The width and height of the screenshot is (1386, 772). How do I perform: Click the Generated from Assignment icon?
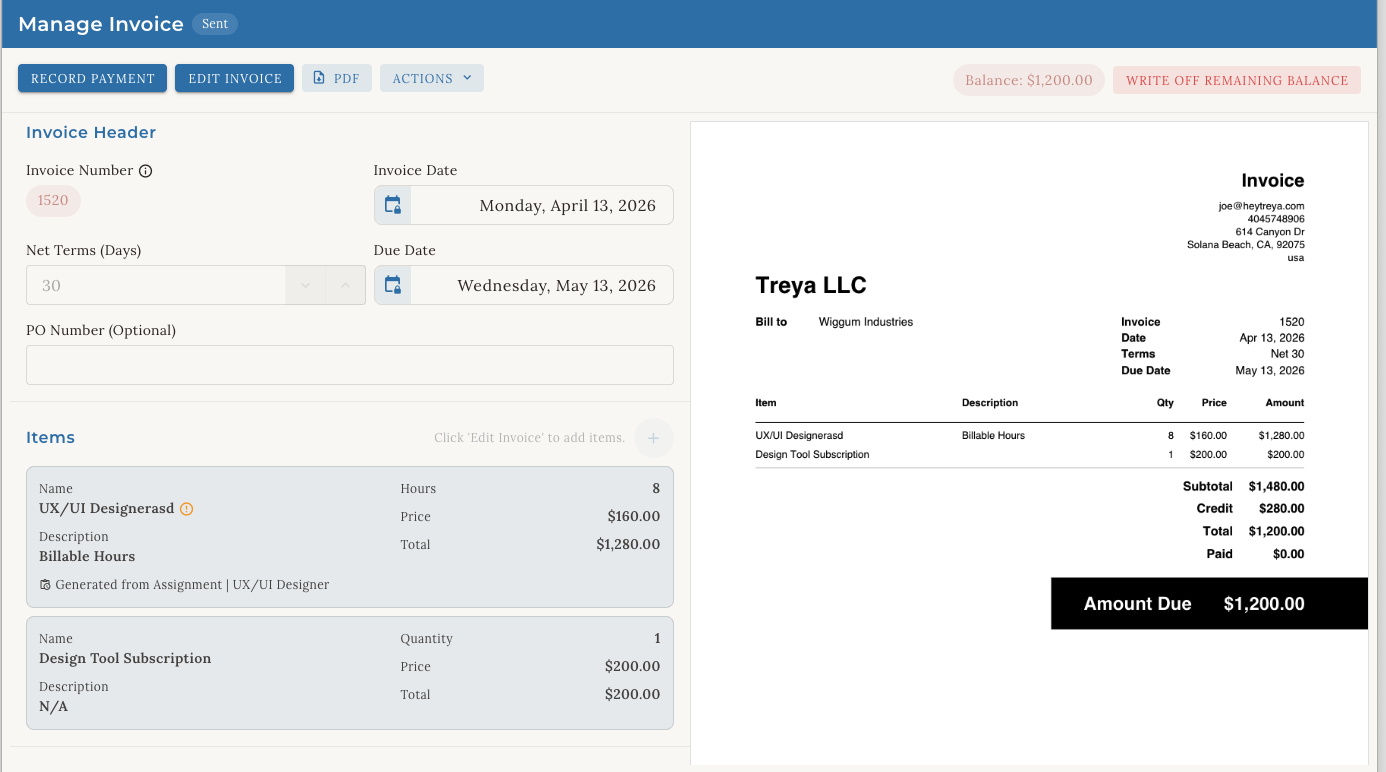pyautogui.click(x=45, y=585)
